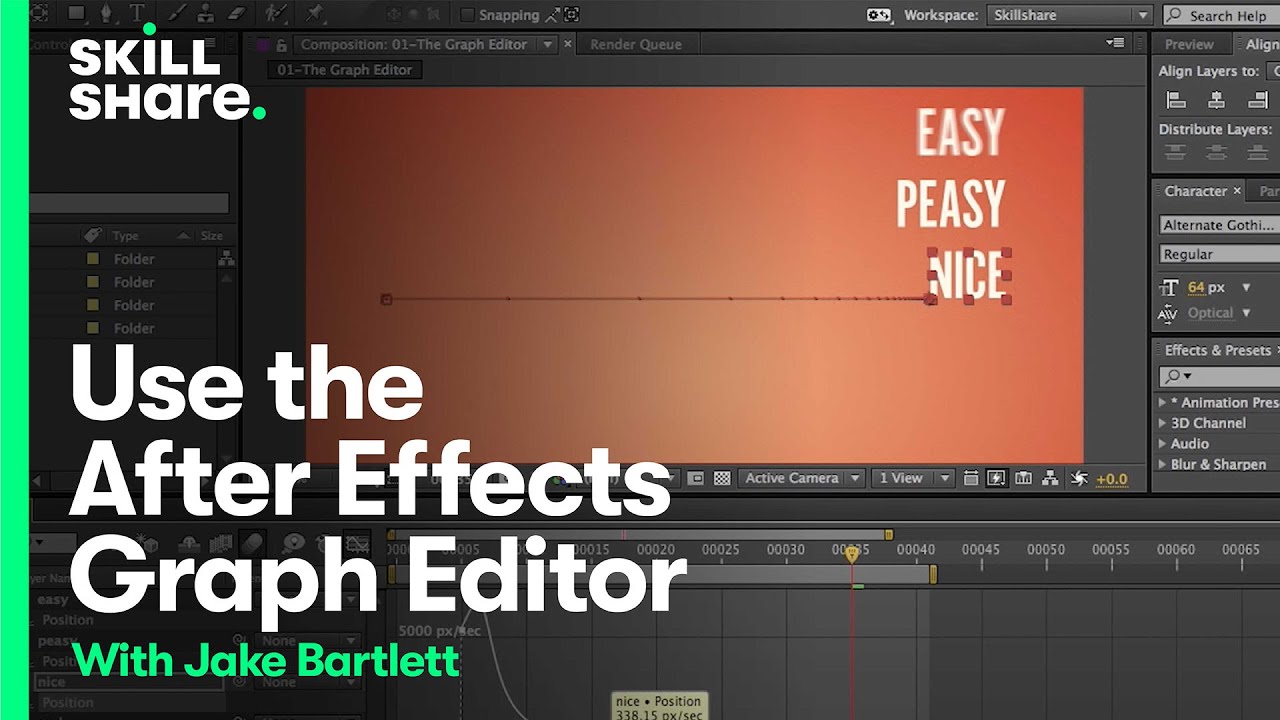Viewport: 1280px width, 720px height.
Task: Open the font size dropdown arrow
Action: (1246, 287)
